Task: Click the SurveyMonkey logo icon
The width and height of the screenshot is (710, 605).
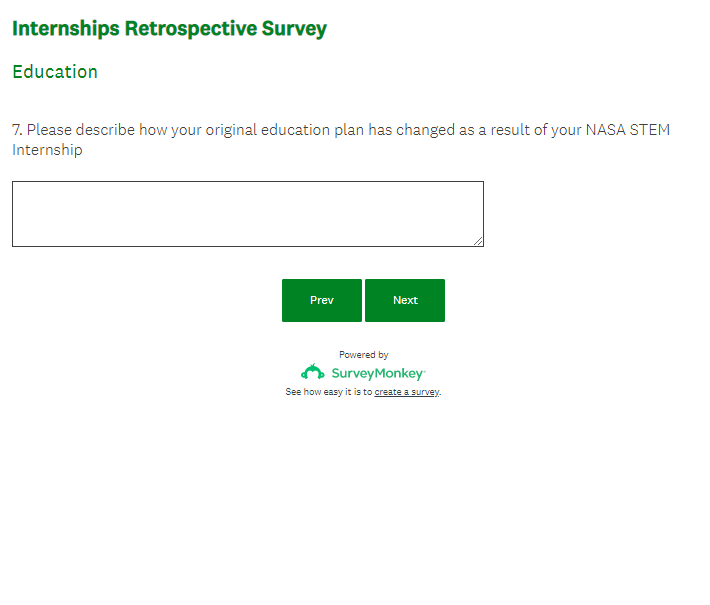Action: [x=313, y=373]
